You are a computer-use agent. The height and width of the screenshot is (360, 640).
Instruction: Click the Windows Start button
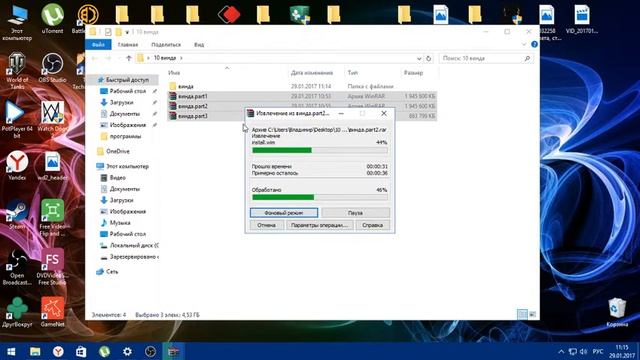coord(11,351)
